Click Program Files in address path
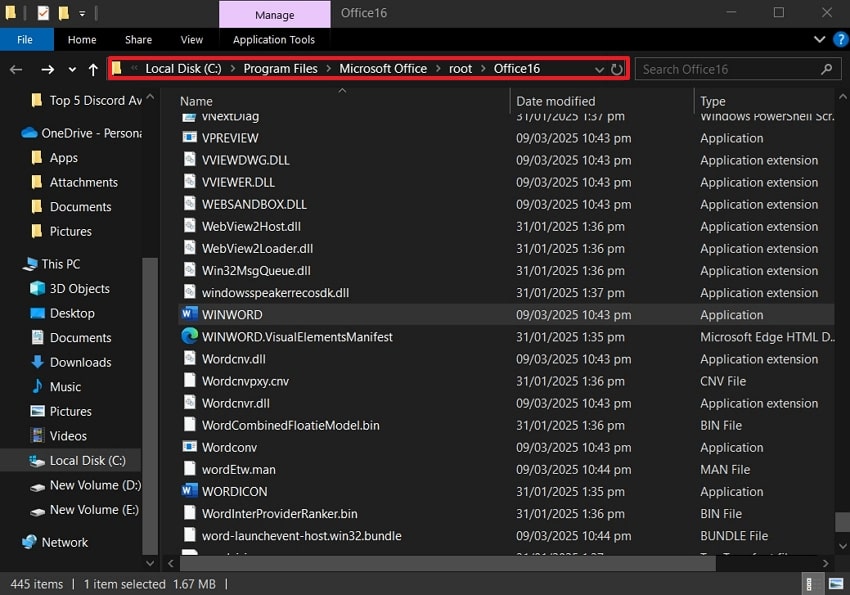This screenshot has width=850, height=595. (280, 69)
